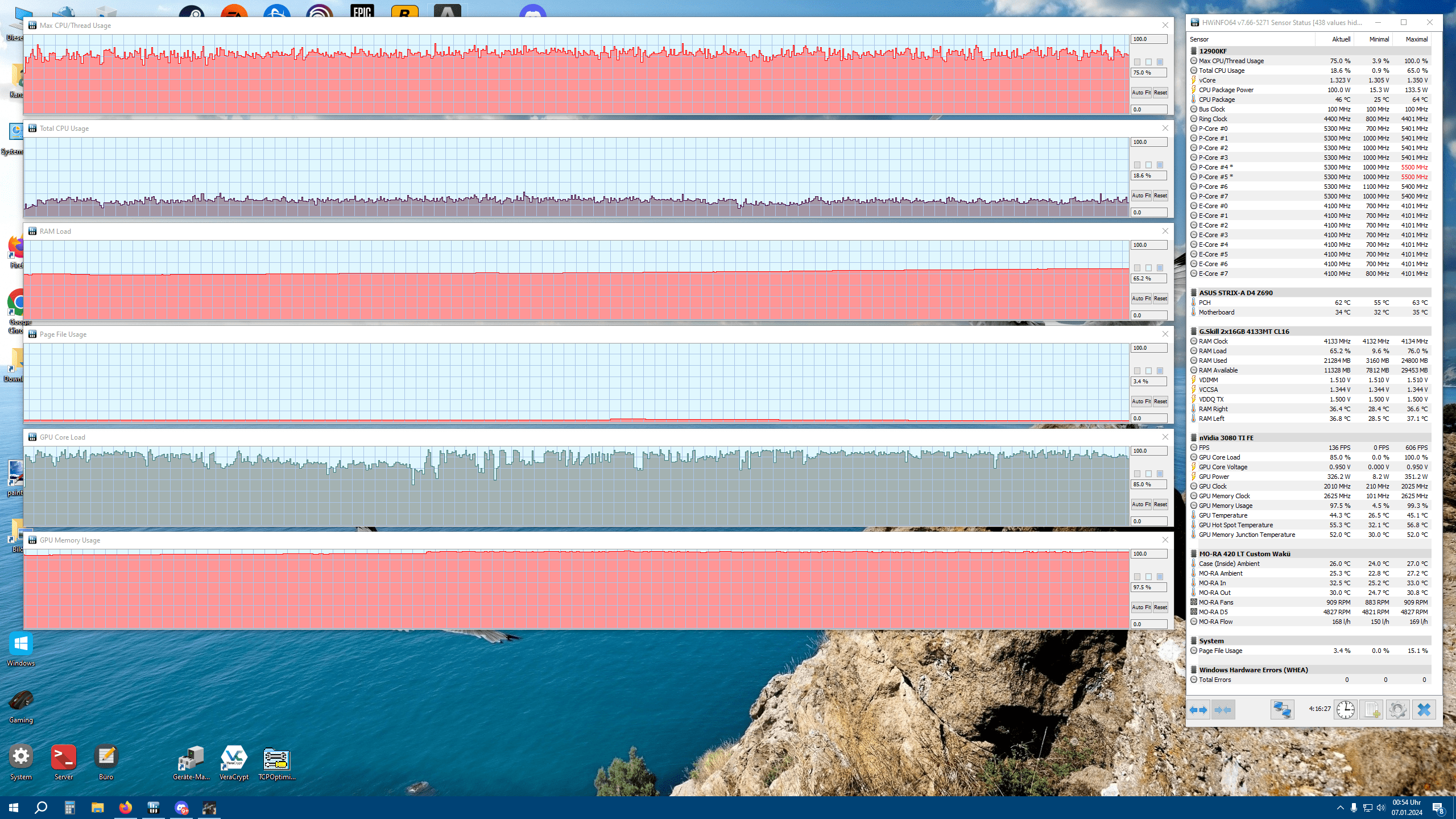Viewport: 1456px width, 819px height.
Task: Click the light blue swatch in Total CPU Usage graph
Action: click(x=1148, y=165)
